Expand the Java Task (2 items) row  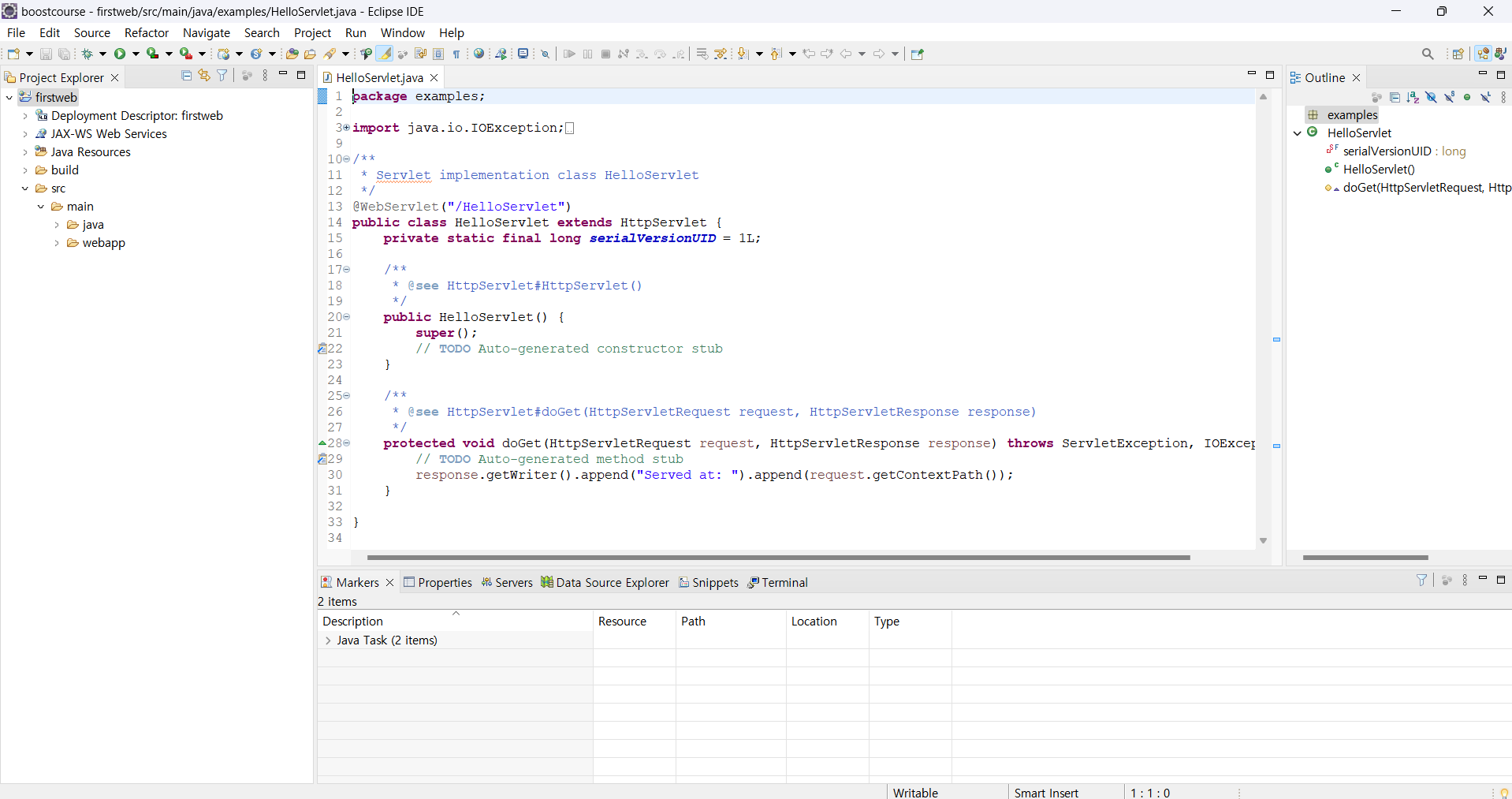click(328, 640)
